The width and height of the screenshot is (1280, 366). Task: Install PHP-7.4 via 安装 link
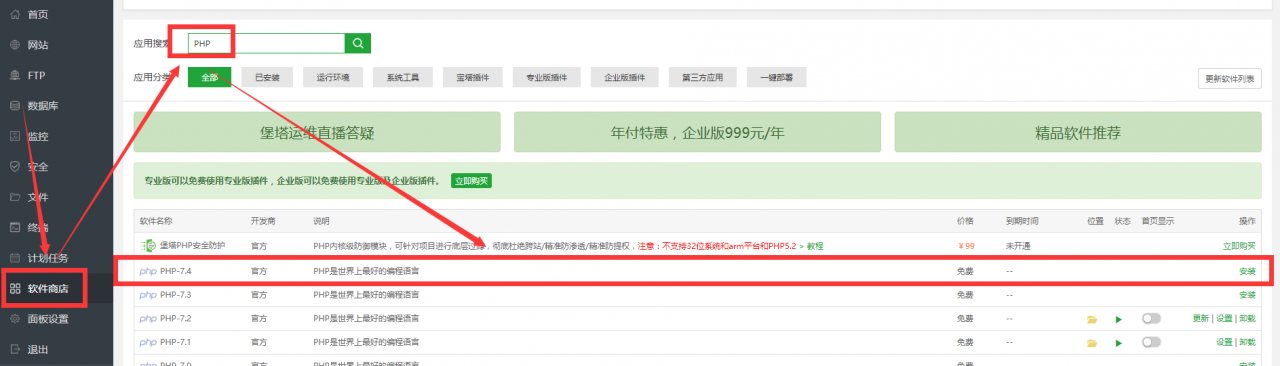pyautogui.click(x=1247, y=271)
